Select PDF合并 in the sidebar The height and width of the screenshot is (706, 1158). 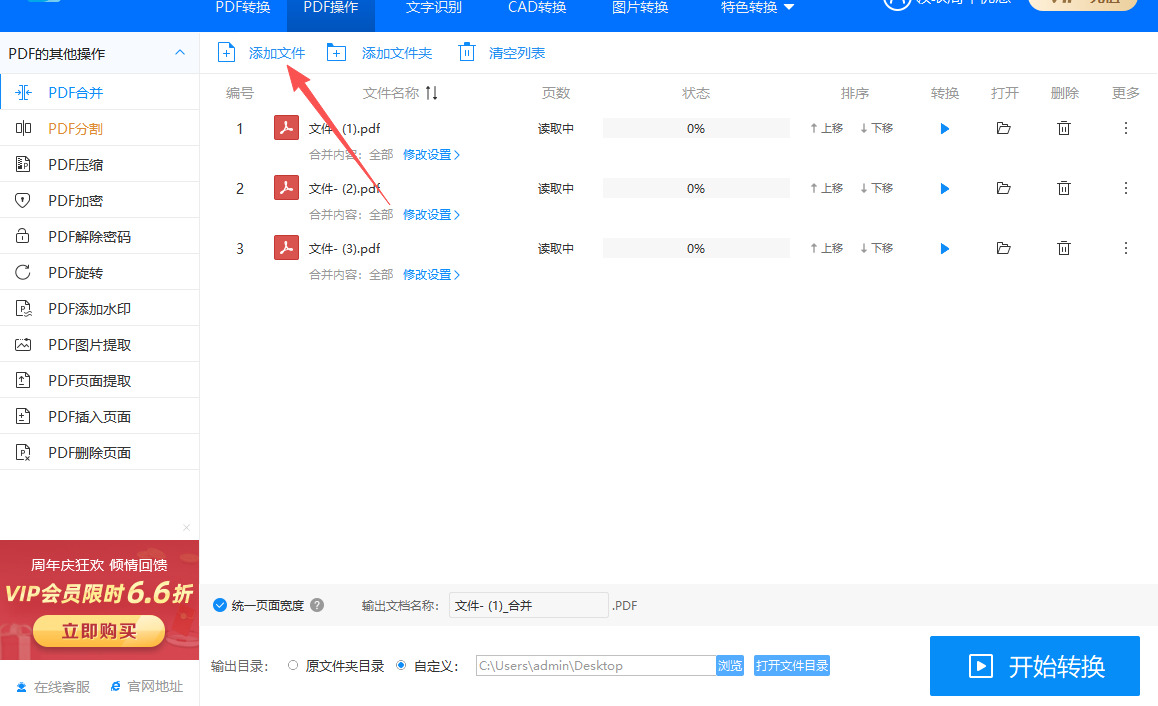100,92
